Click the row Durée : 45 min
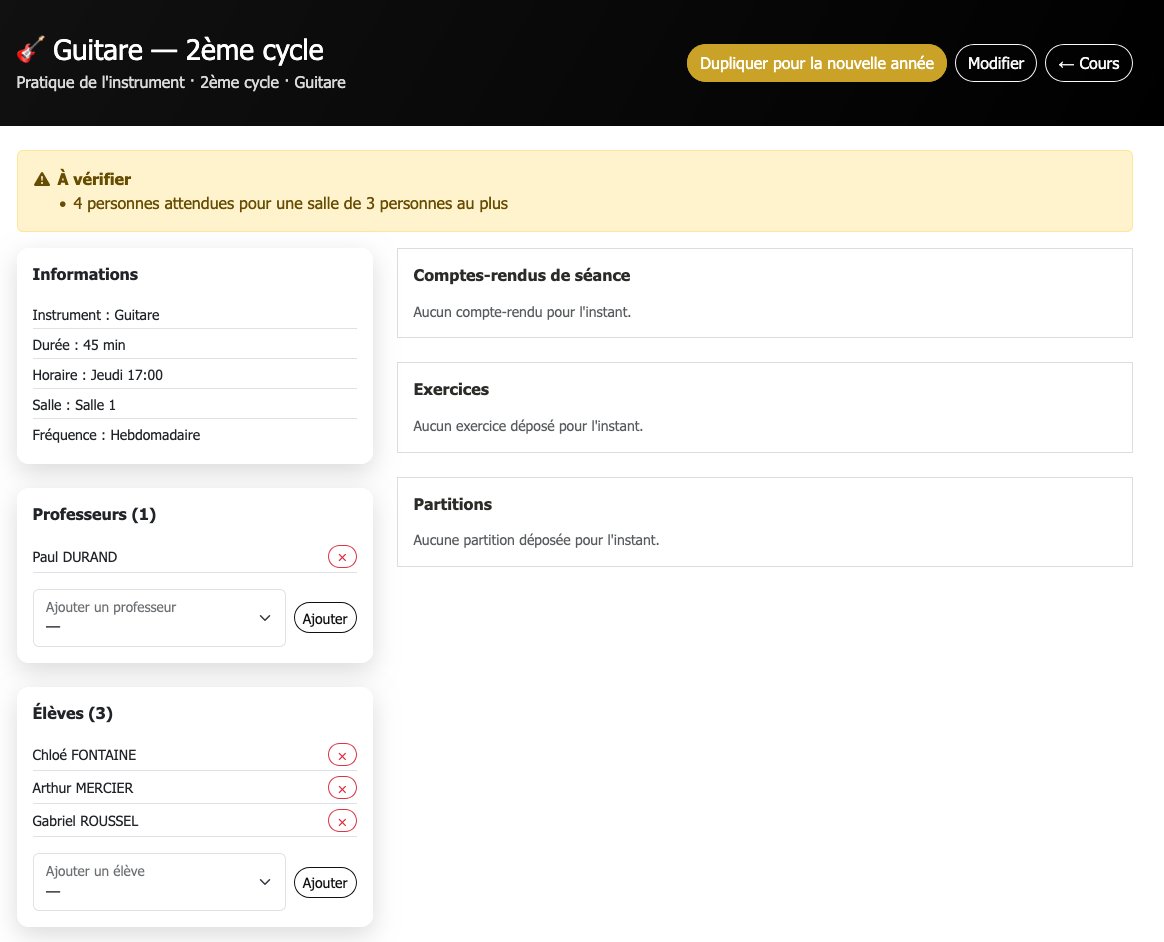The width and height of the screenshot is (1164, 942). tap(194, 344)
